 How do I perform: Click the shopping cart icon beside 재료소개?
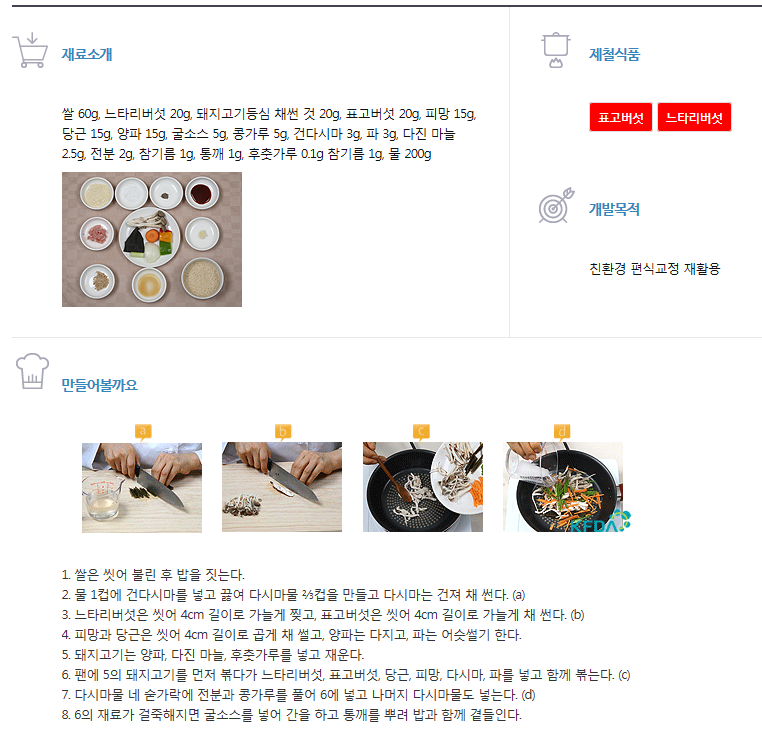tap(30, 50)
